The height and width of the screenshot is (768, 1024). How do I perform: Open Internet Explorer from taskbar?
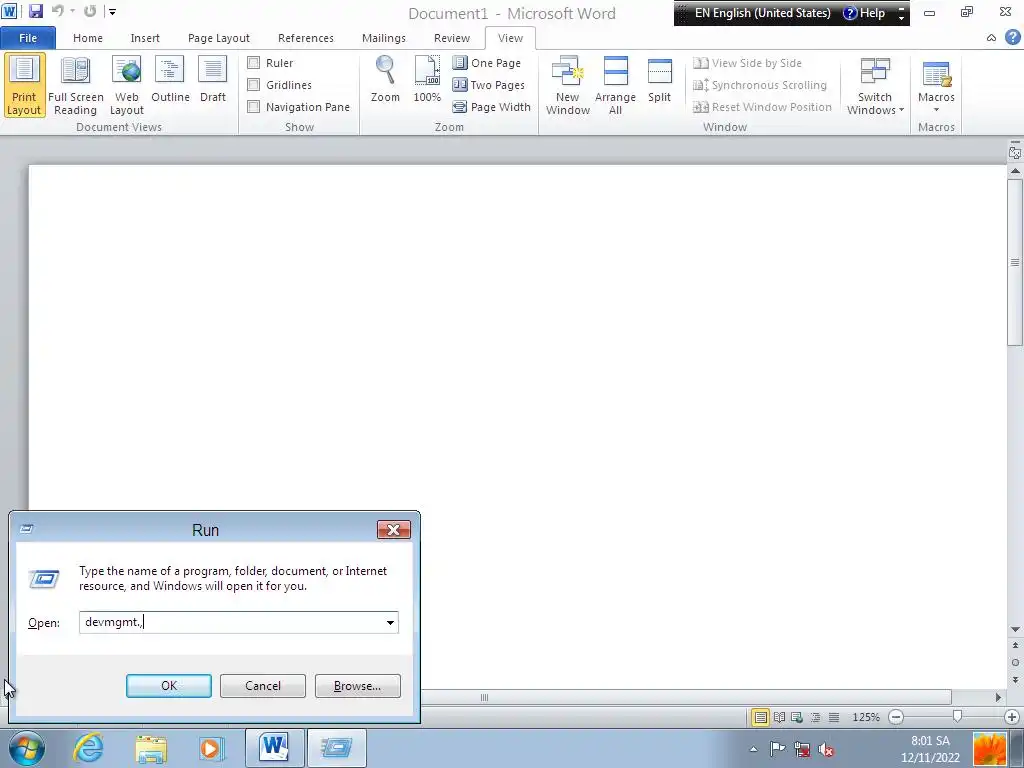[88, 748]
